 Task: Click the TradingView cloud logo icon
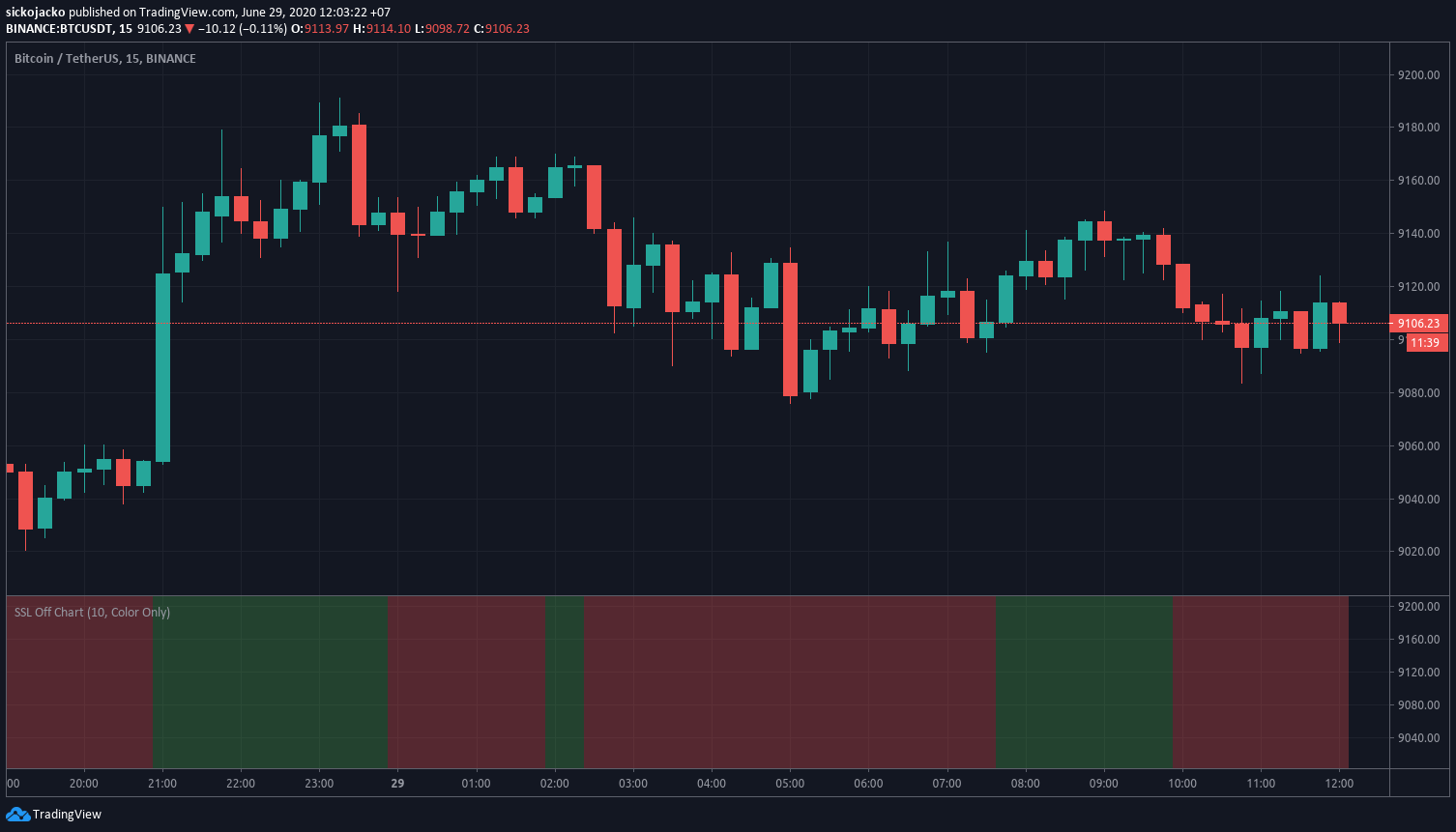[17, 815]
